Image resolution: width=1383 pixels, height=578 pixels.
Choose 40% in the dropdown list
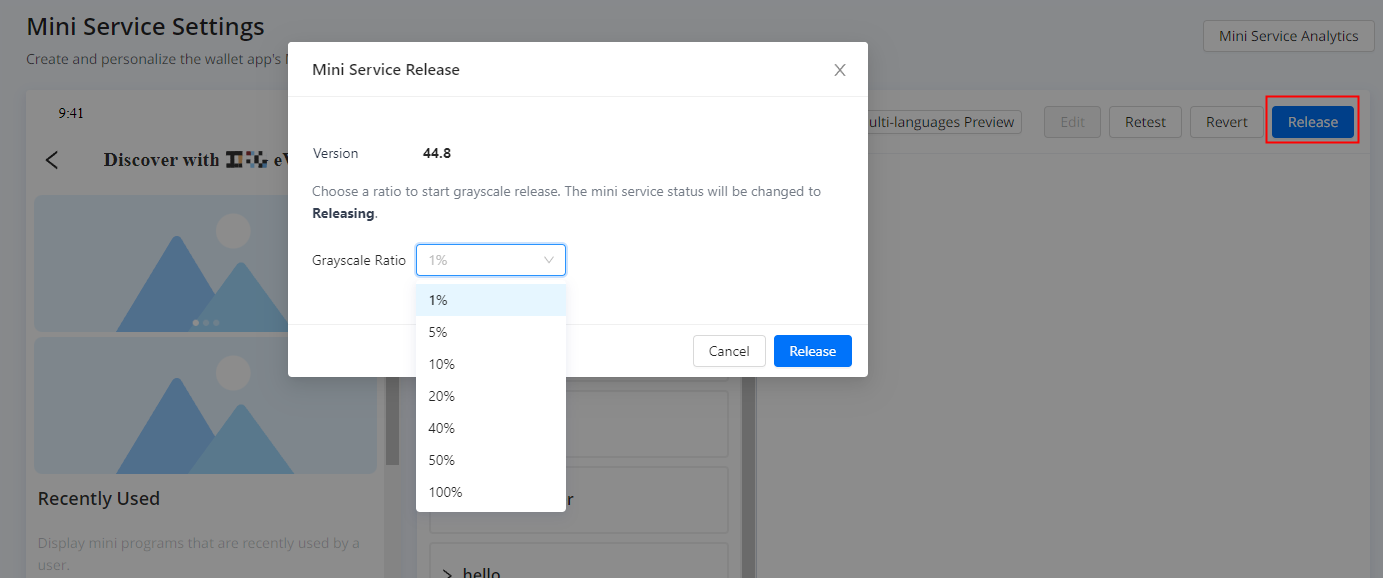490,428
